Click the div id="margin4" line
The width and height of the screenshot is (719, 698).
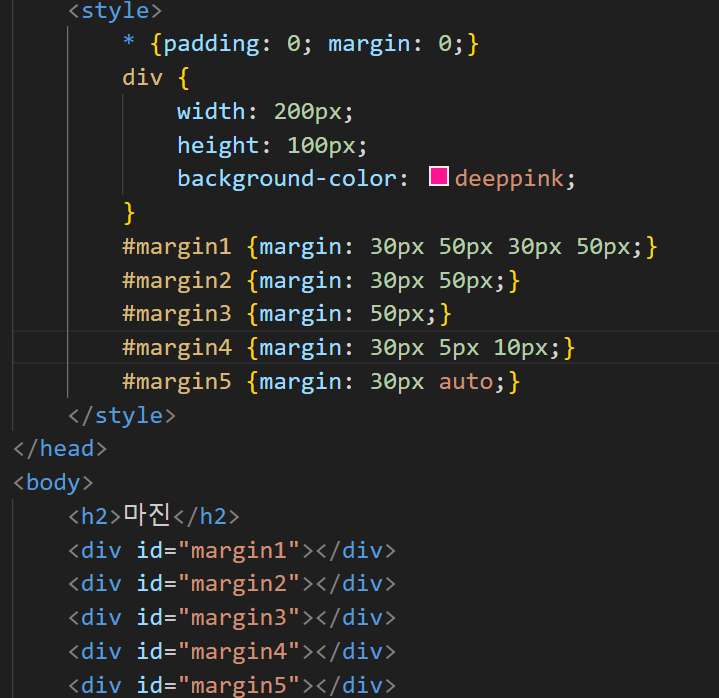232,652
